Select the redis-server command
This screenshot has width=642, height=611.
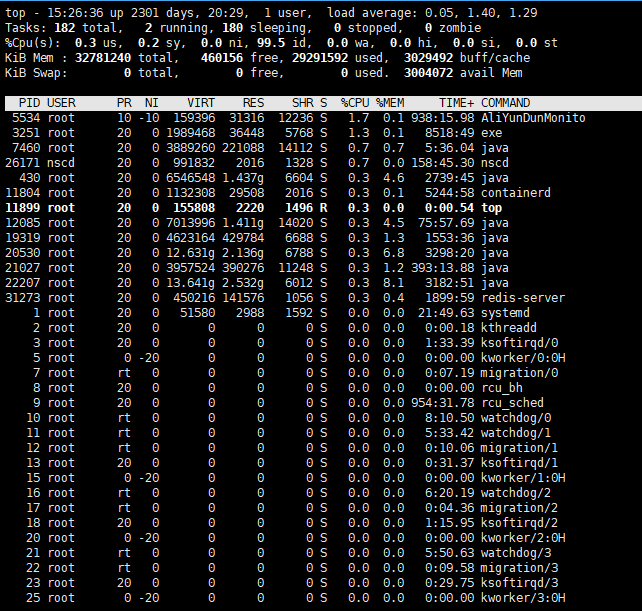[523, 298]
